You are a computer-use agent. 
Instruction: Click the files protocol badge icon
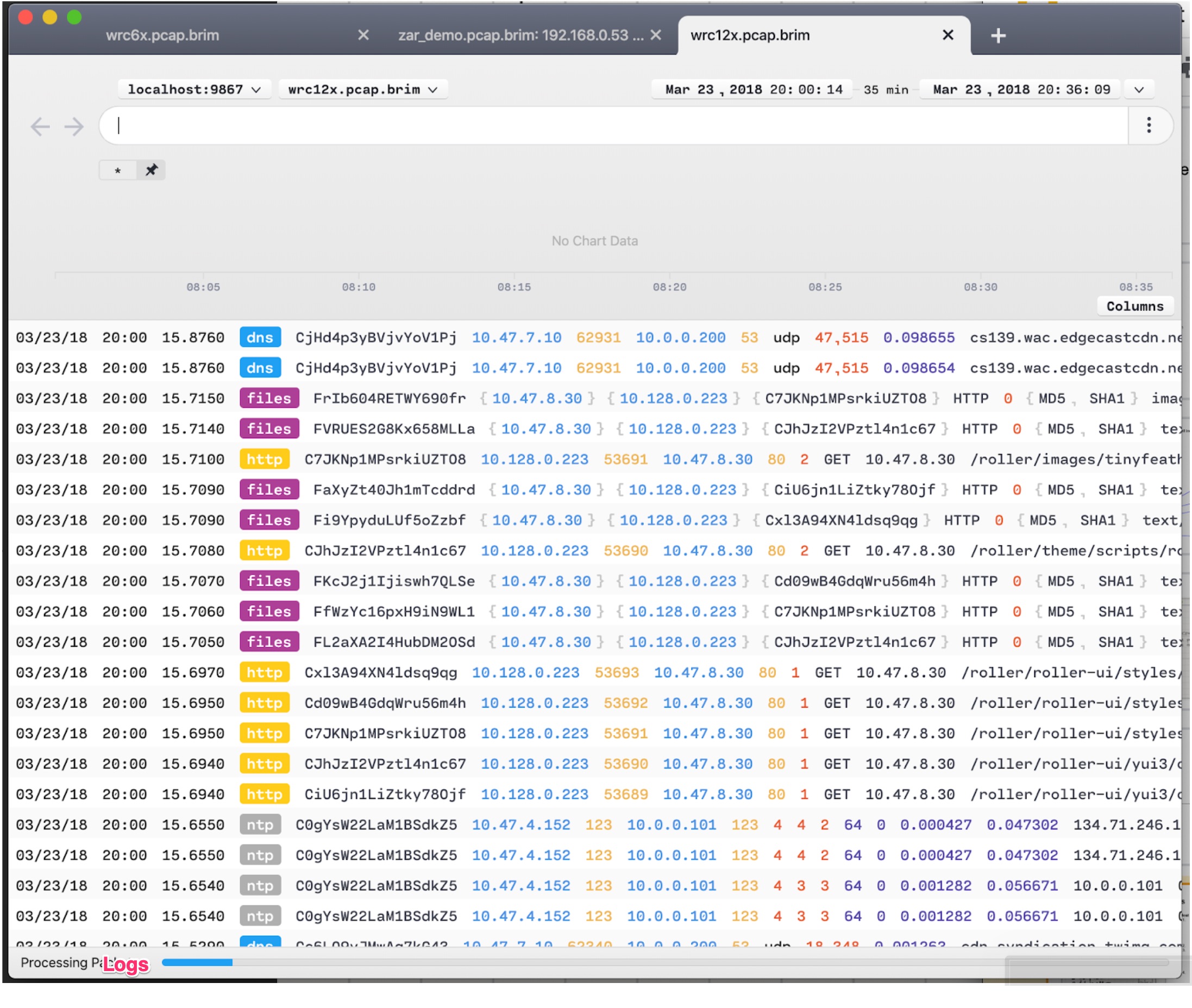coord(264,399)
